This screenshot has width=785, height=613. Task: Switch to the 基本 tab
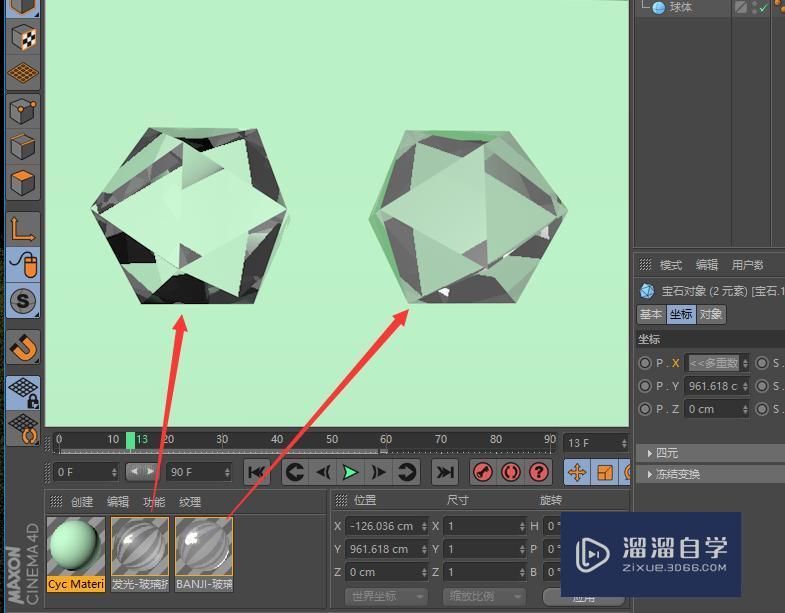click(x=651, y=314)
